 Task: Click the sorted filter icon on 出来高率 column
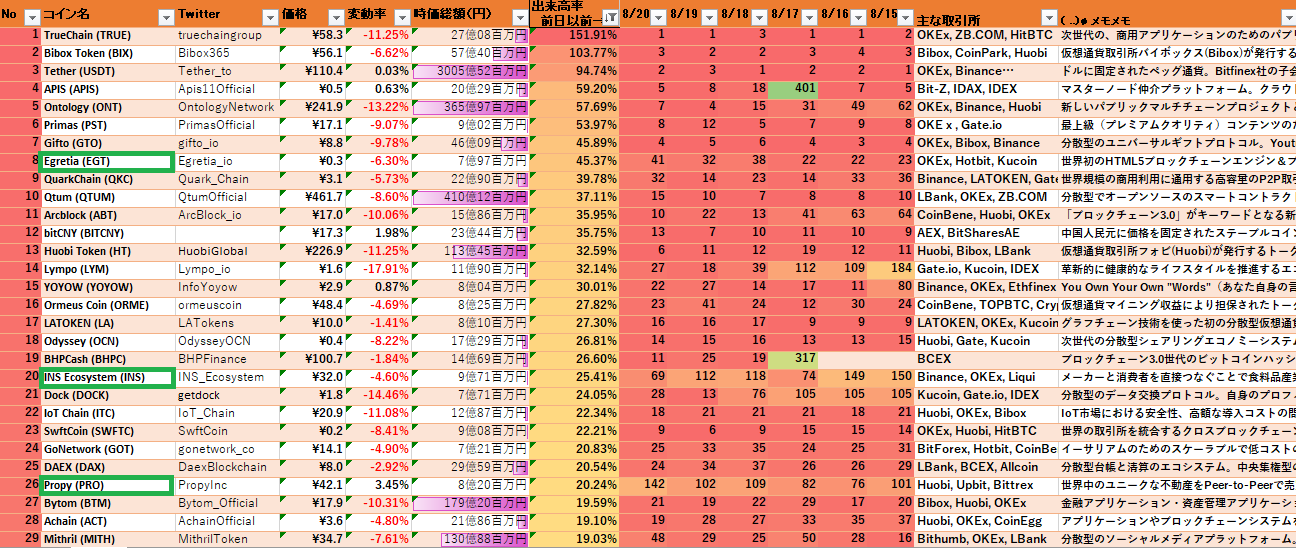pyautogui.click(x=609, y=17)
